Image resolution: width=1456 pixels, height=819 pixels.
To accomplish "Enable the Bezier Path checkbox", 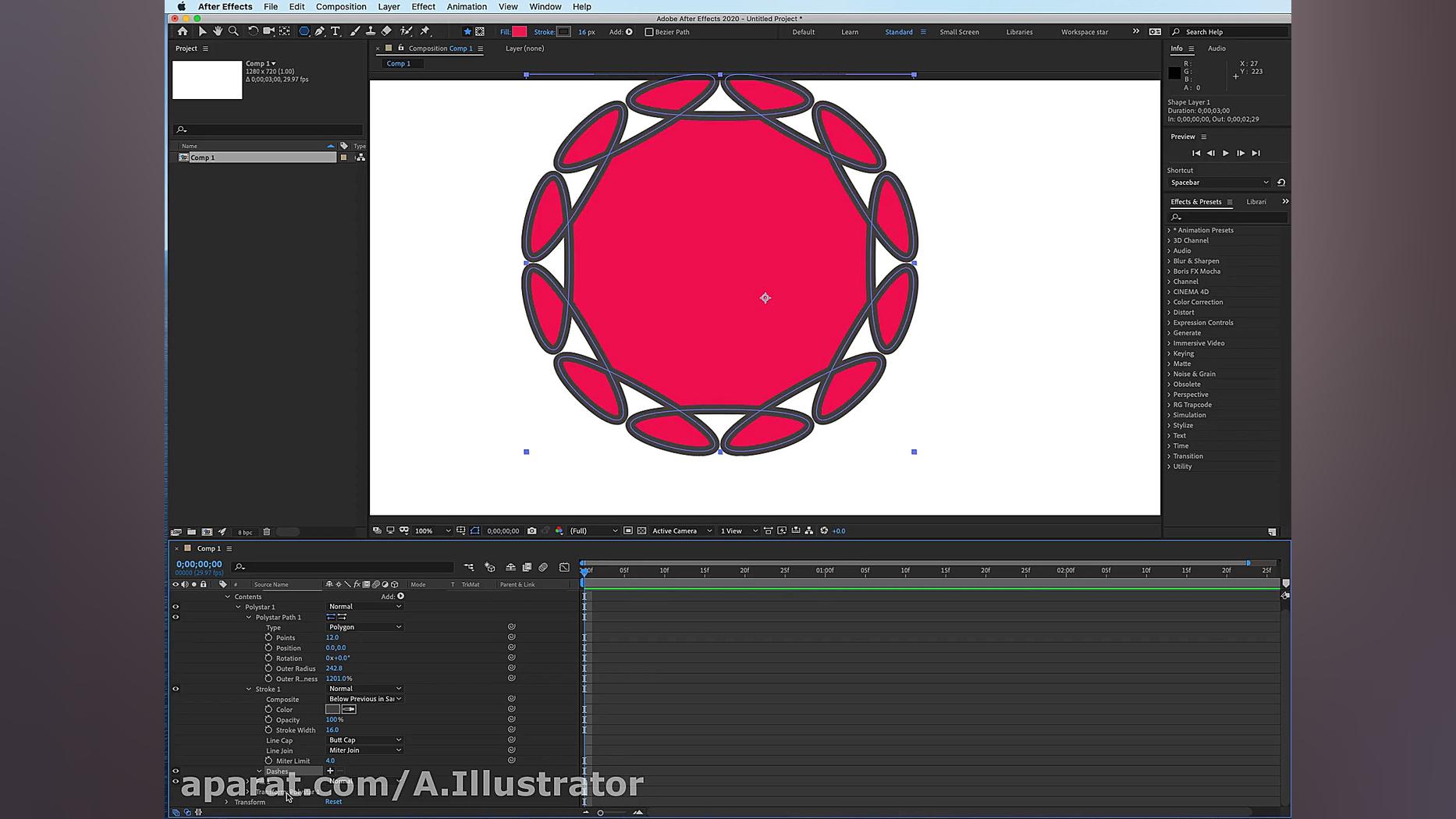I will tap(649, 32).
